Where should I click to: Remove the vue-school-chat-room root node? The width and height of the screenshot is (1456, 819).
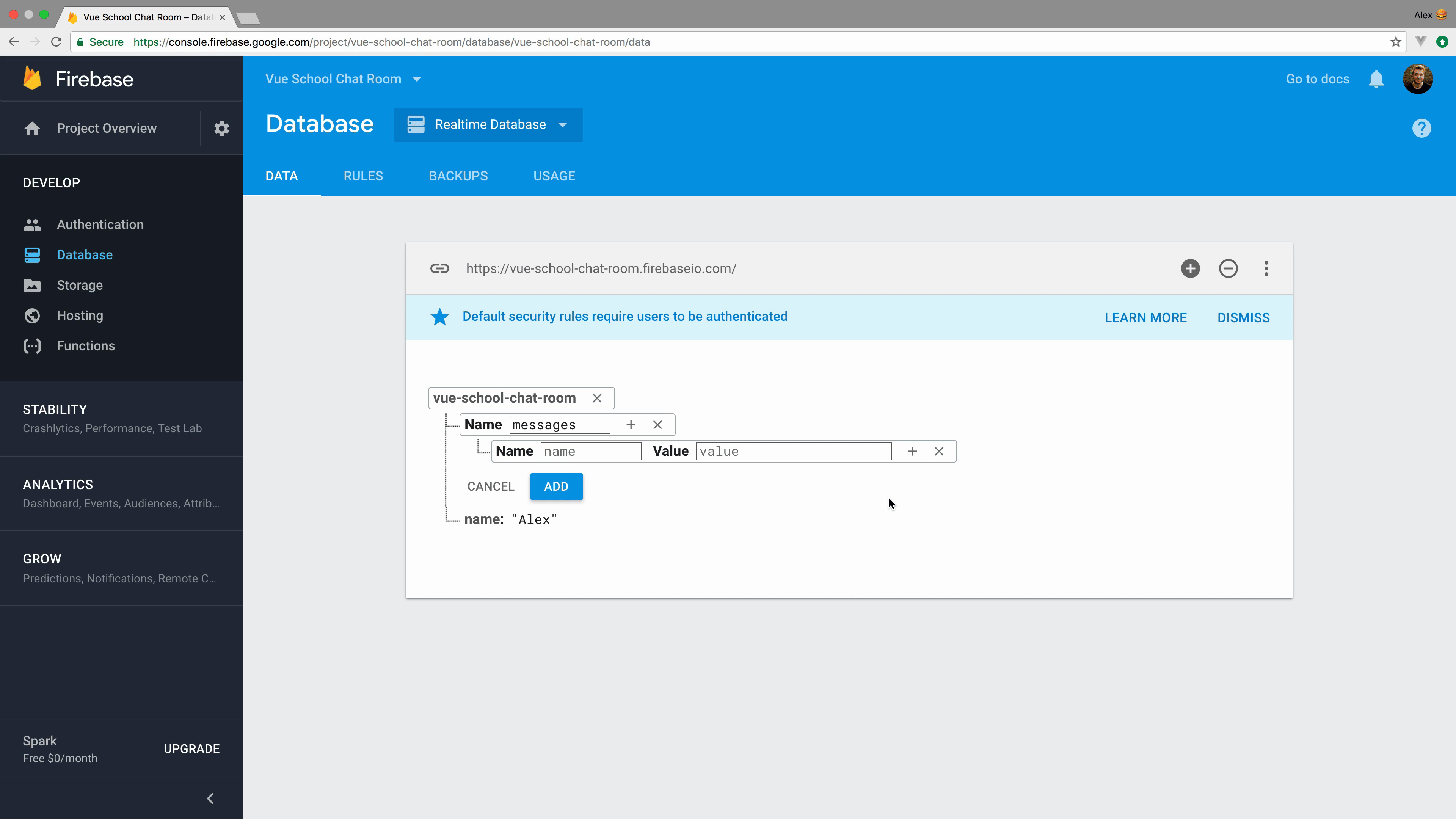pyautogui.click(x=597, y=398)
